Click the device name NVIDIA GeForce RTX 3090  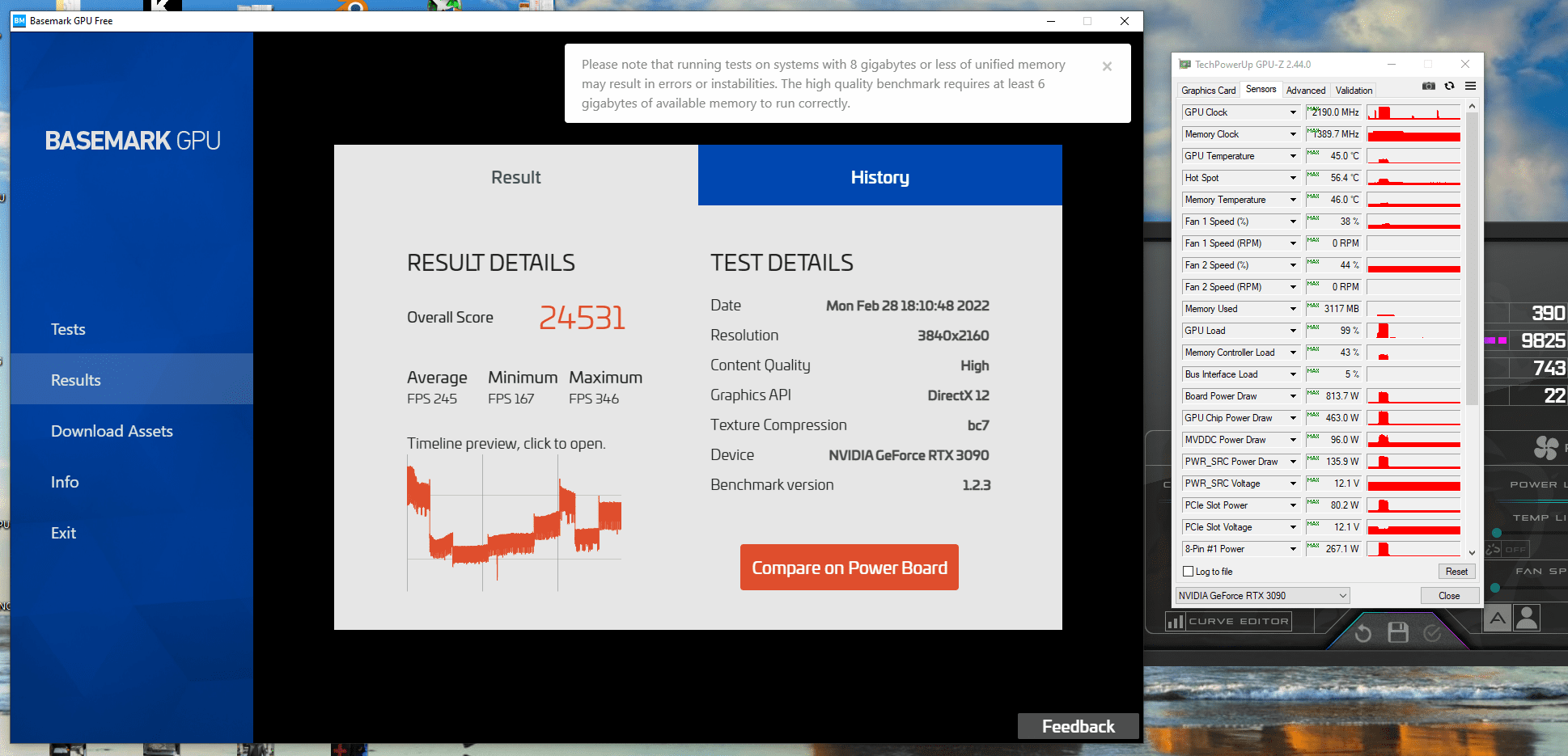909,455
